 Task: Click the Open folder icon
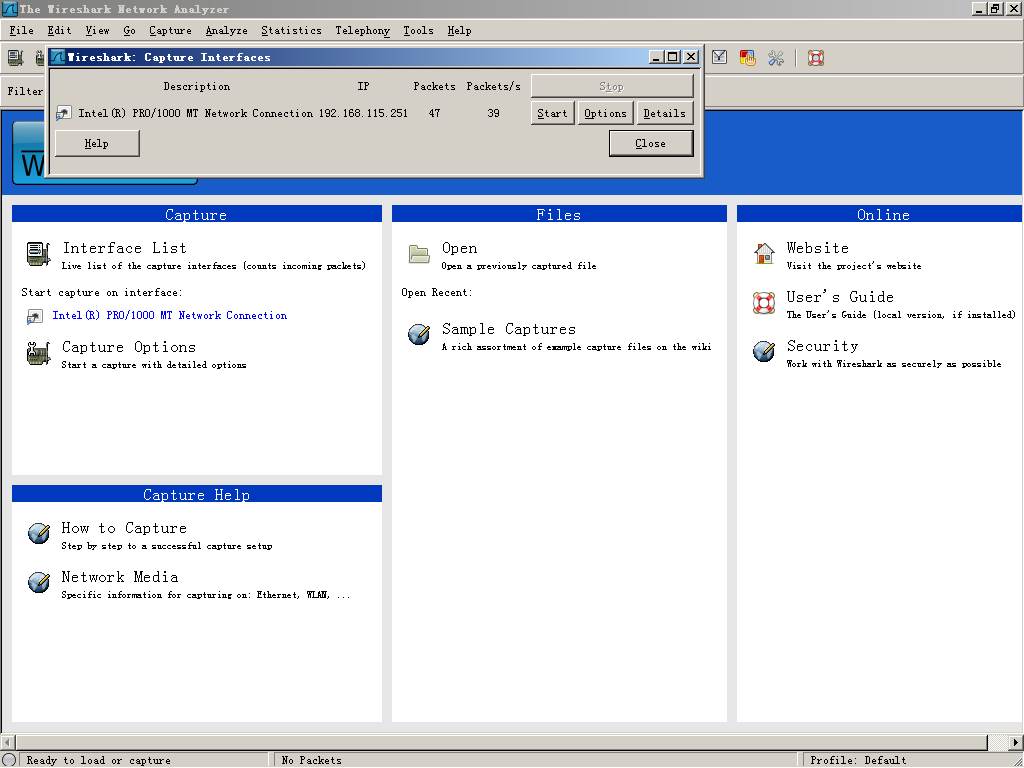[x=419, y=254]
